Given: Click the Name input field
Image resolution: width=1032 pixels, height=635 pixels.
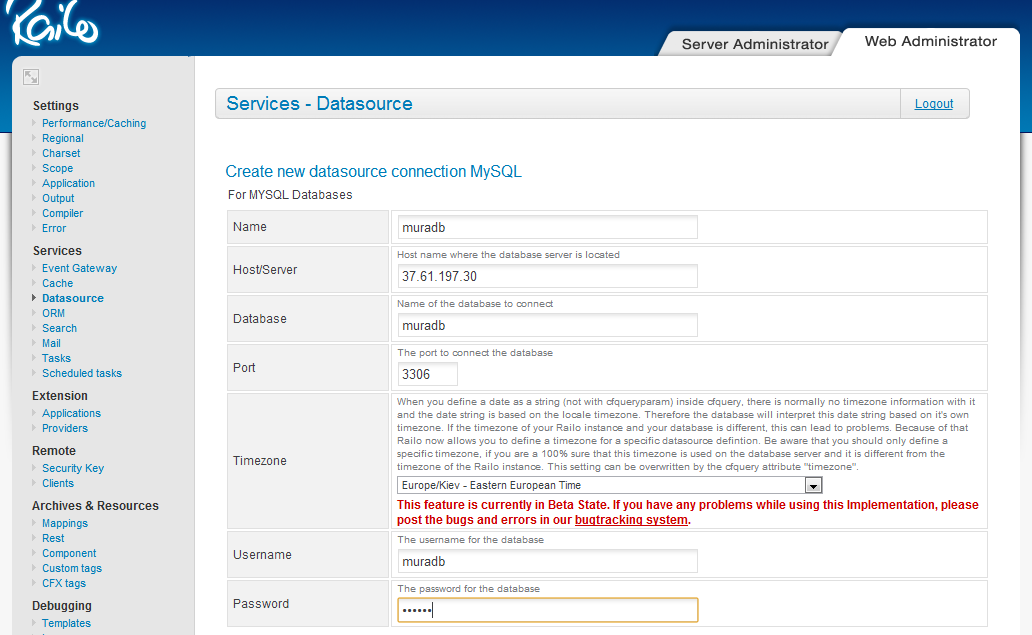Looking at the screenshot, I should point(547,228).
